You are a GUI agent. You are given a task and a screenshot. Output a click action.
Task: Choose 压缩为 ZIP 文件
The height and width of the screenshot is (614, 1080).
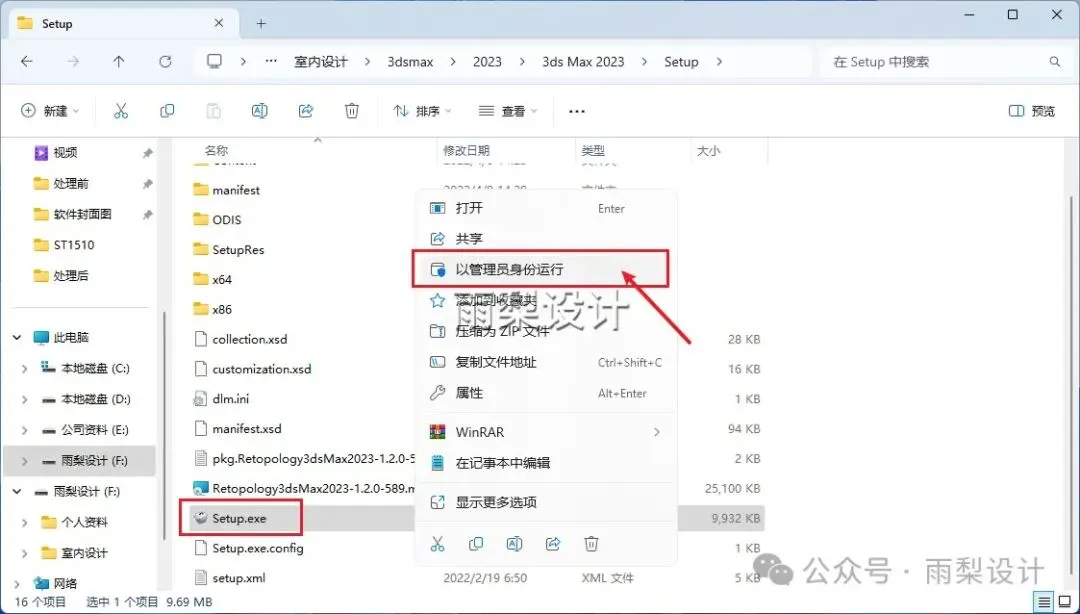tap(546, 331)
